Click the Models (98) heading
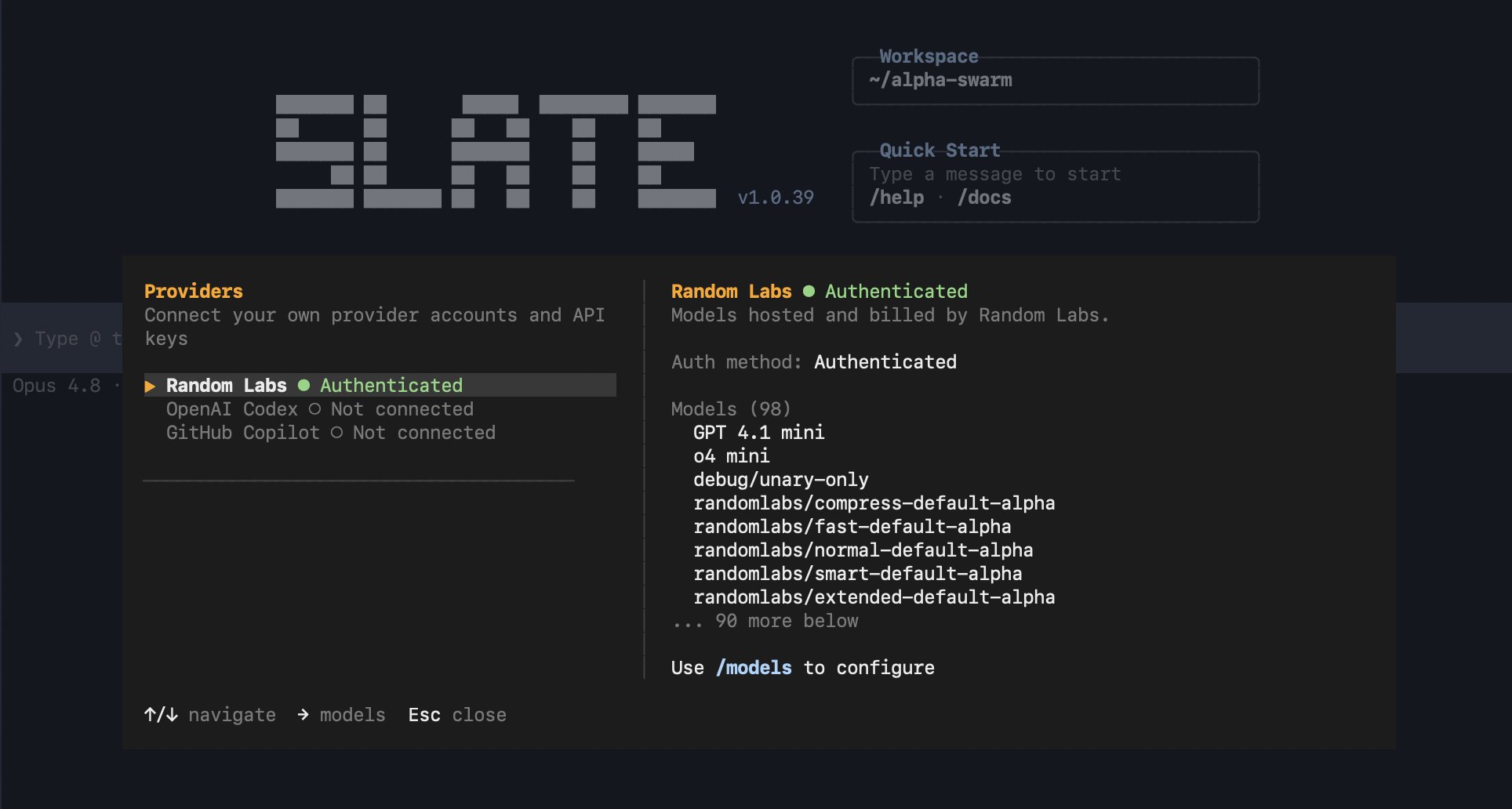 (x=731, y=409)
